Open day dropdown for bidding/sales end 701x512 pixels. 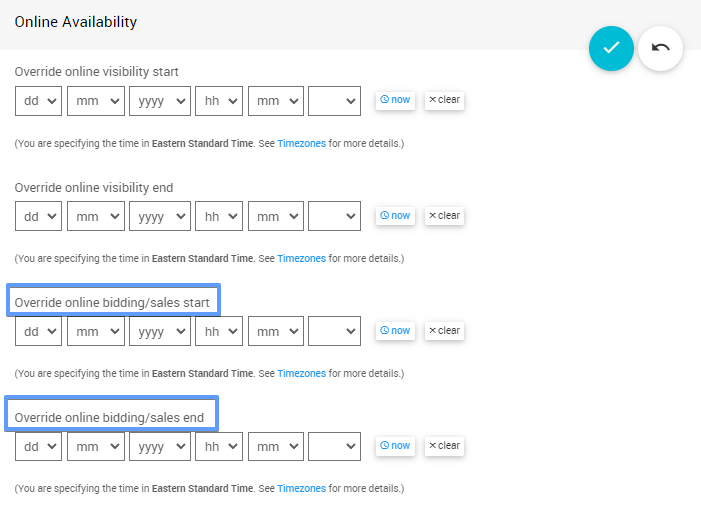tap(38, 446)
